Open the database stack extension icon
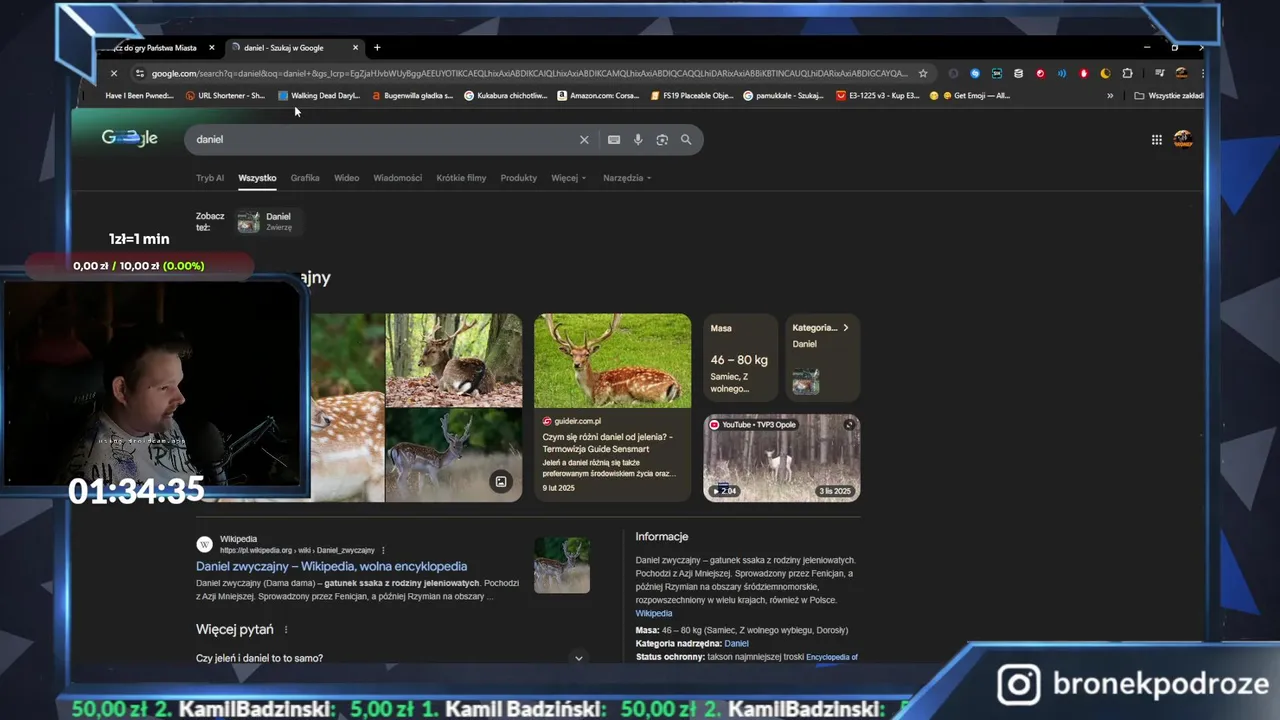 (x=1018, y=73)
